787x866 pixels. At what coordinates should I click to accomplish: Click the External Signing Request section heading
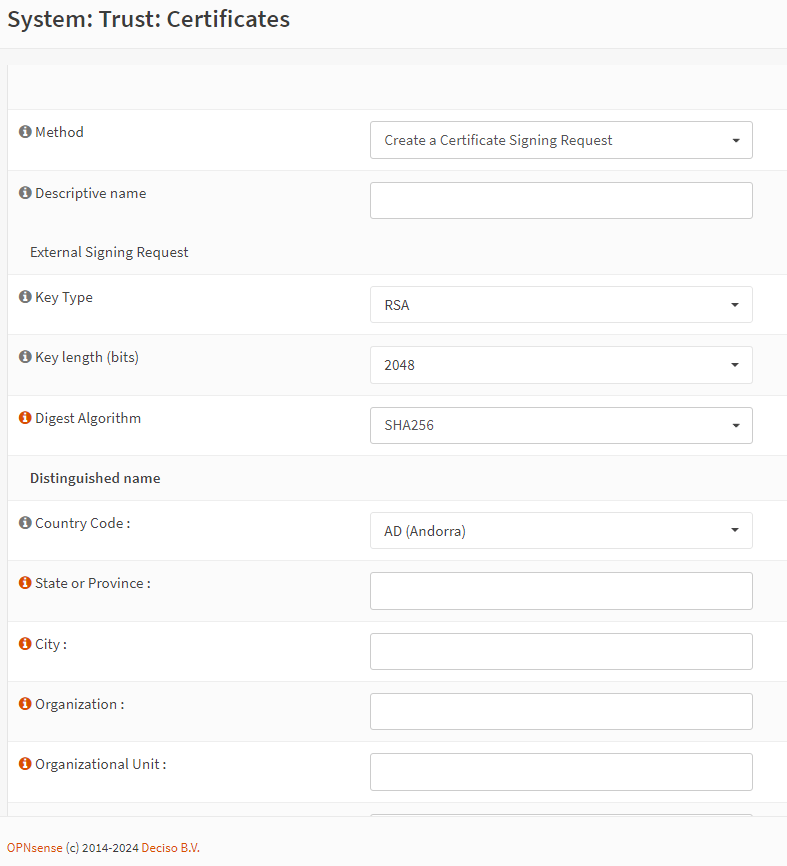tap(109, 252)
